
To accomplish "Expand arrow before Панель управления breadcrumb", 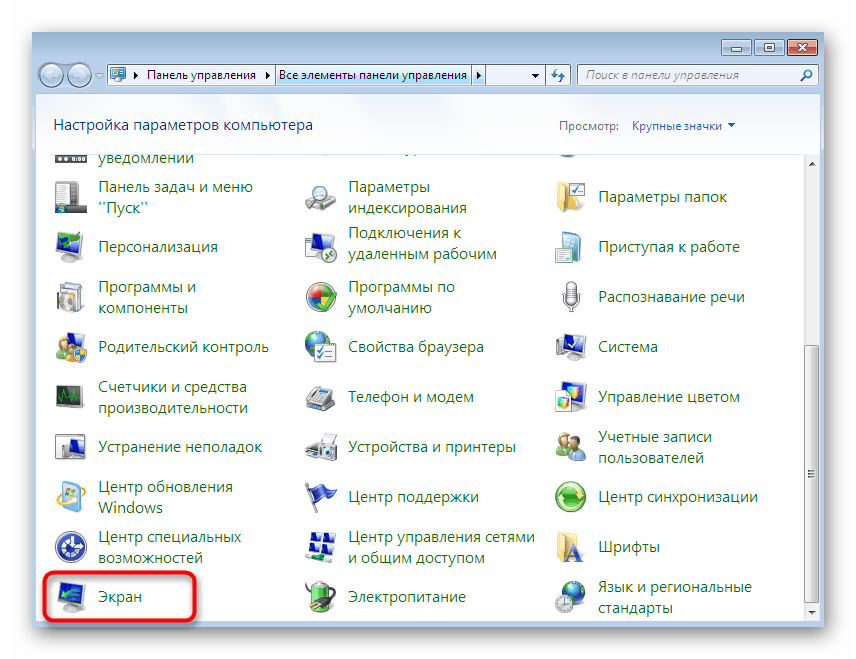I will (136, 75).
